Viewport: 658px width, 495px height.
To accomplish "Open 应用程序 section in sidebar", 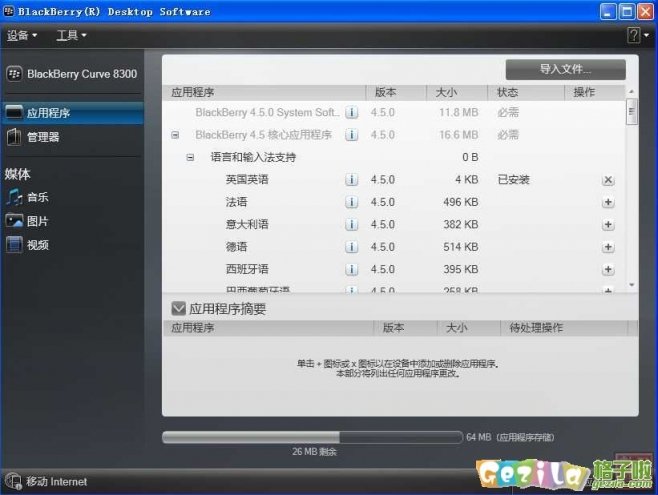I will click(x=72, y=113).
